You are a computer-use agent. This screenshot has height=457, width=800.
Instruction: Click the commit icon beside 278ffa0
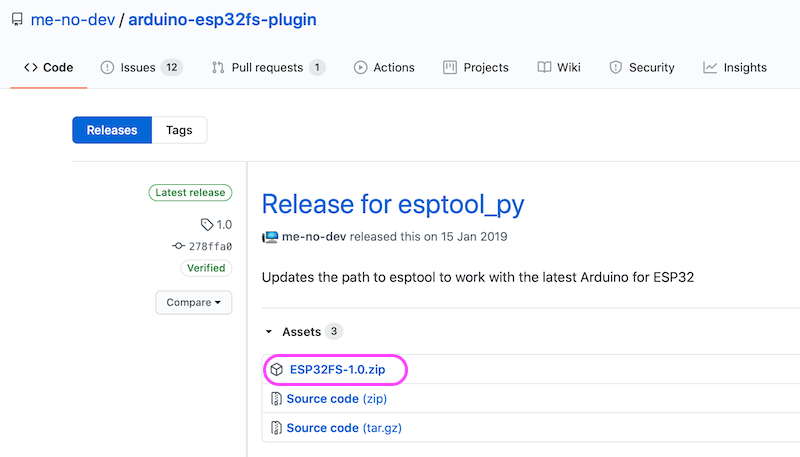coord(178,246)
